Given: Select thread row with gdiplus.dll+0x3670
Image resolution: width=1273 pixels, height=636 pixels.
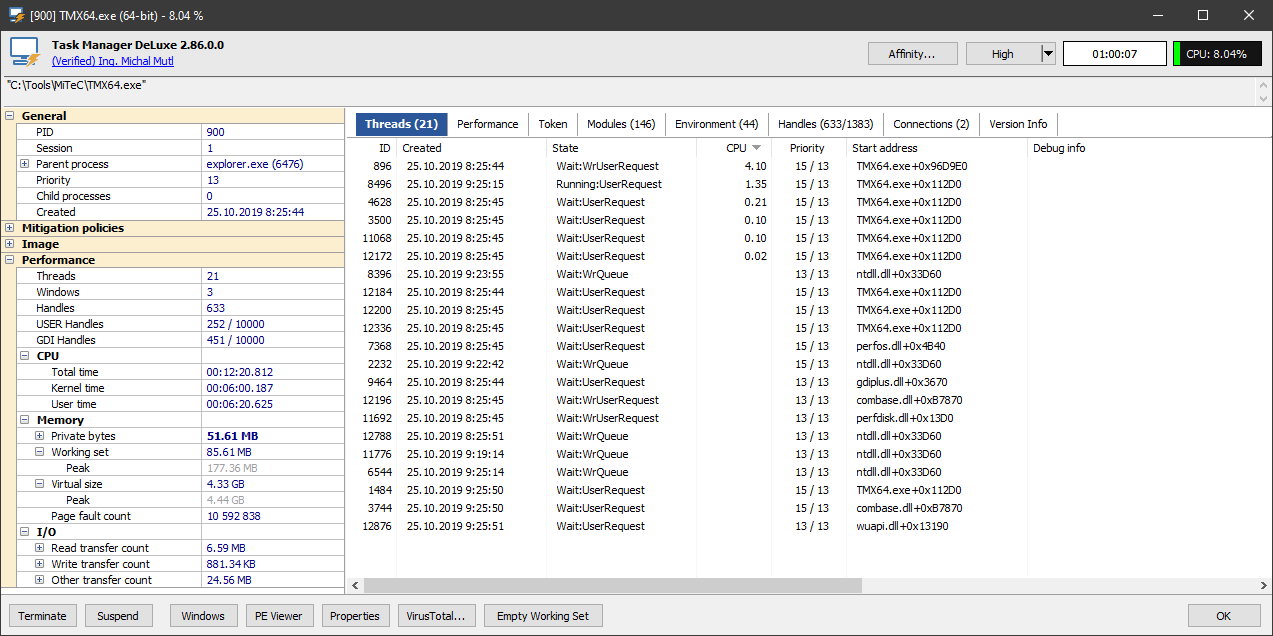Looking at the screenshot, I should pyautogui.click(x=808, y=382).
